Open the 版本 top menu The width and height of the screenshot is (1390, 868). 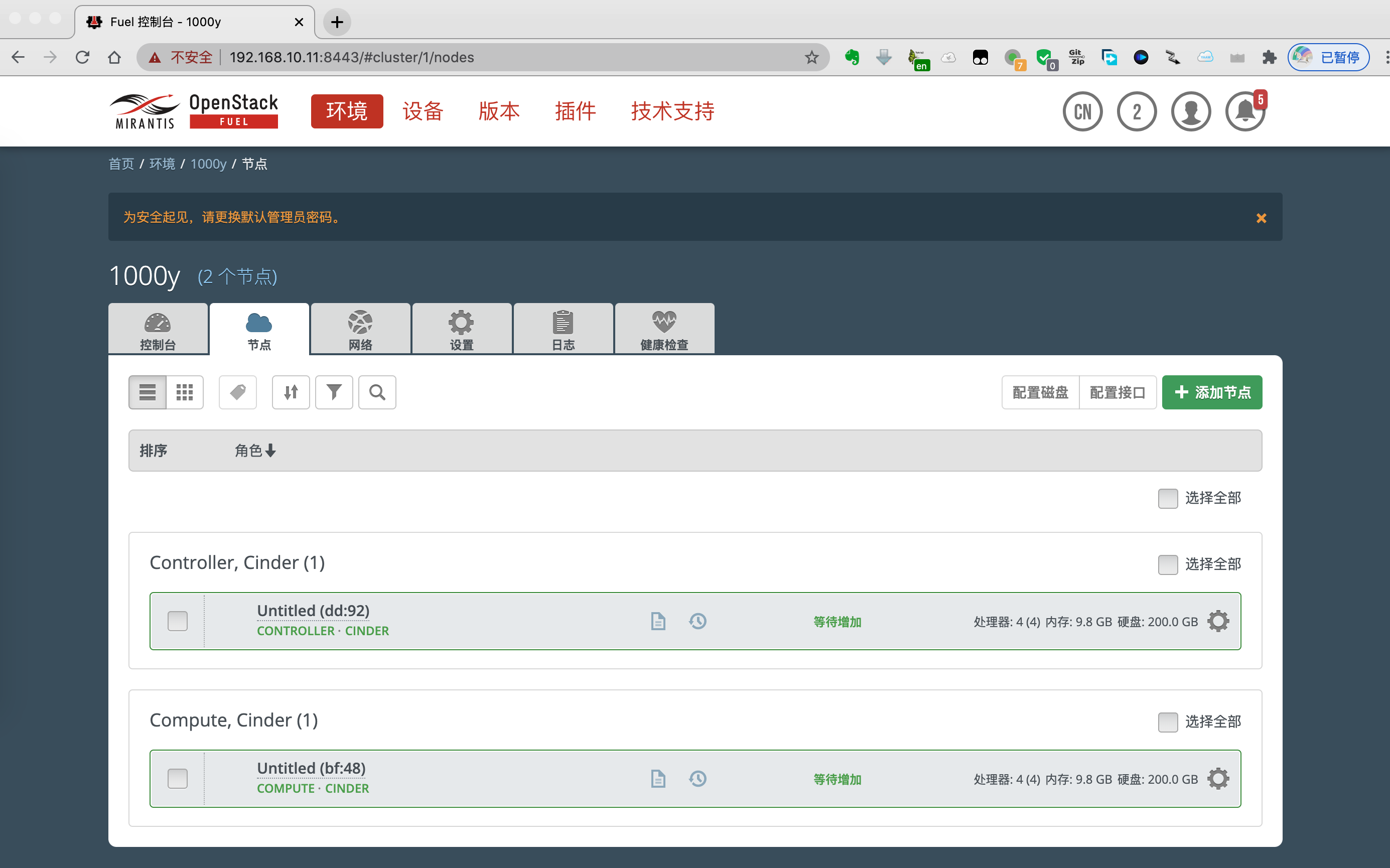pos(499,111)
